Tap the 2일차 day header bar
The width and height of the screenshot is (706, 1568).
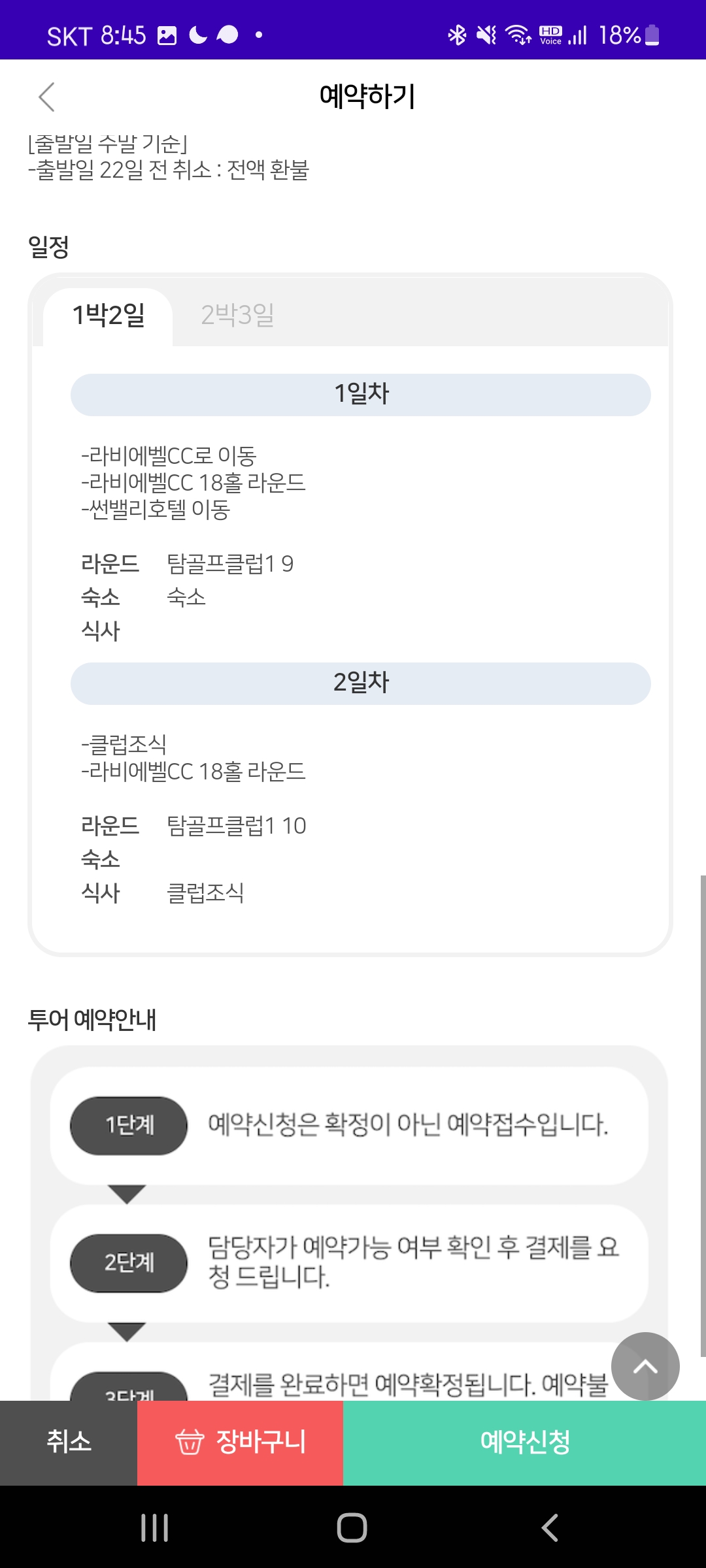pyautogui.click(x=361, y=683)
